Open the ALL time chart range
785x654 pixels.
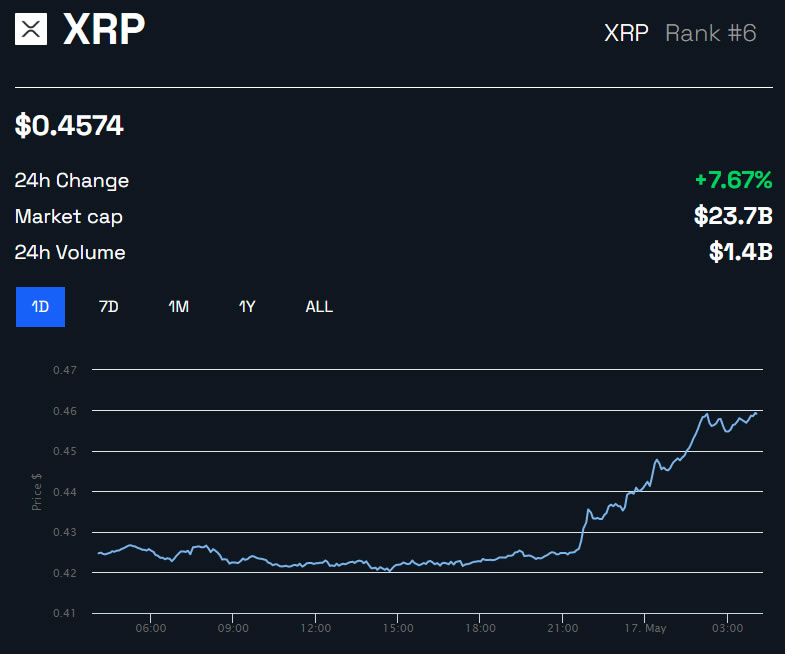319,307
